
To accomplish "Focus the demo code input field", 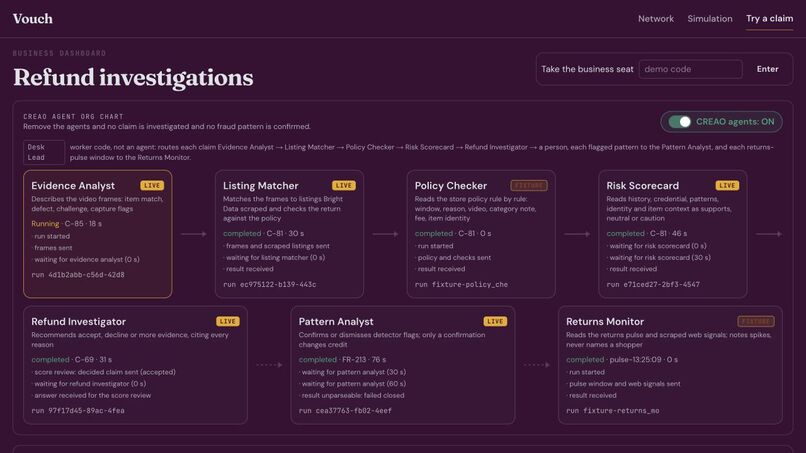I will coord(690,69).
